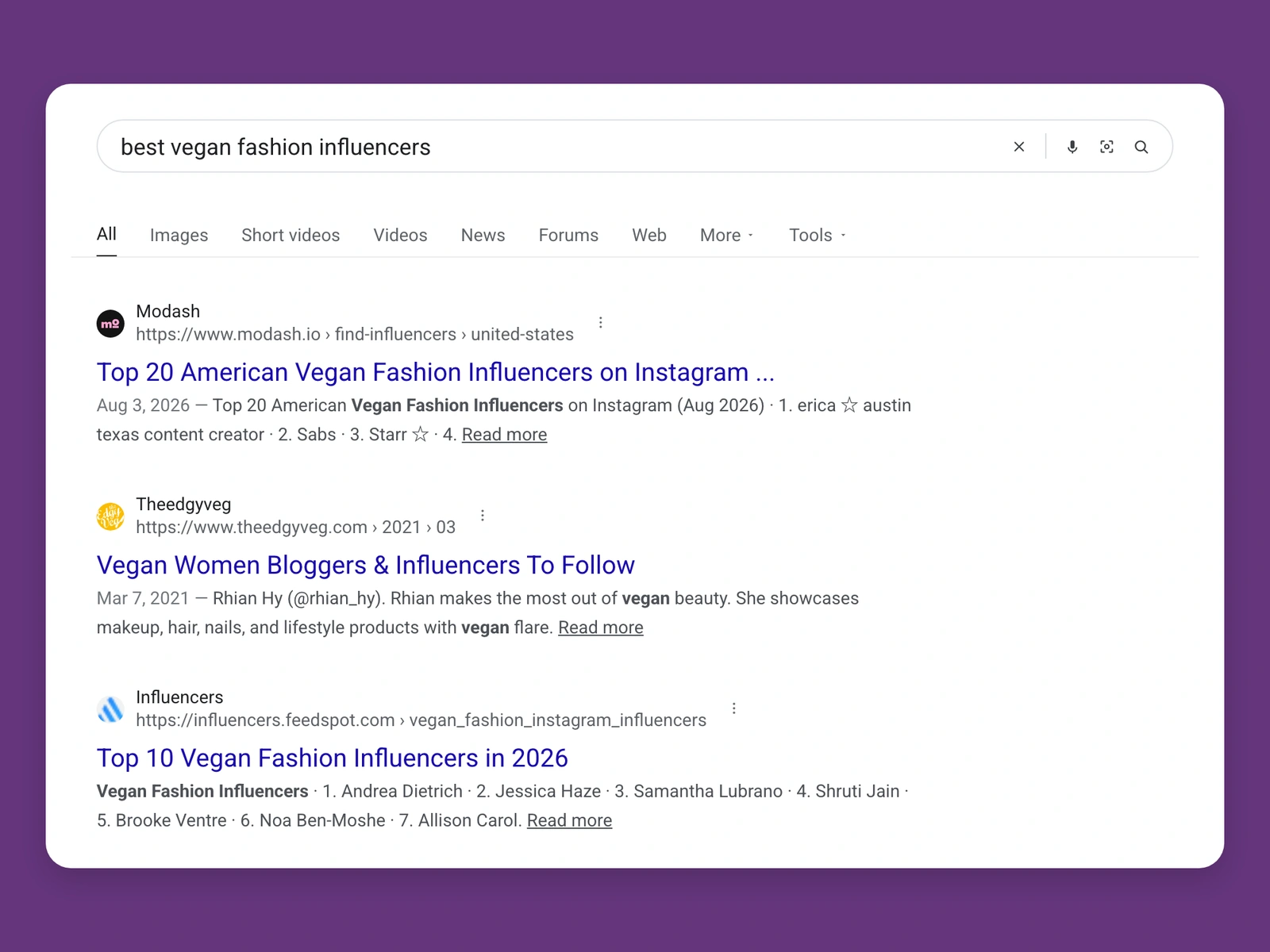1270x952 pixels.
Task: Switch to the News tab
Action: tap(483, 236)
